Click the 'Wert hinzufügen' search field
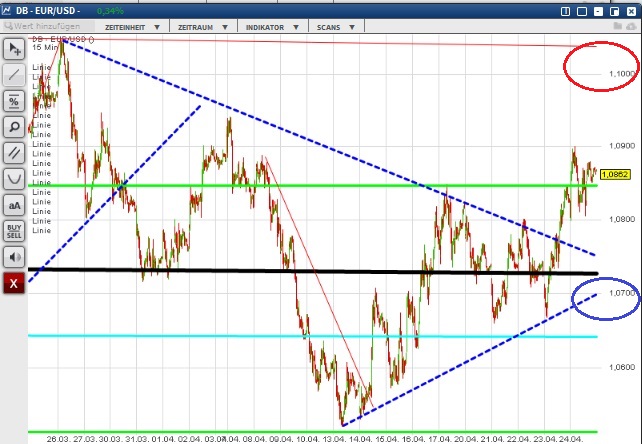The image size is (642, 444). click(x=47, y=27)
